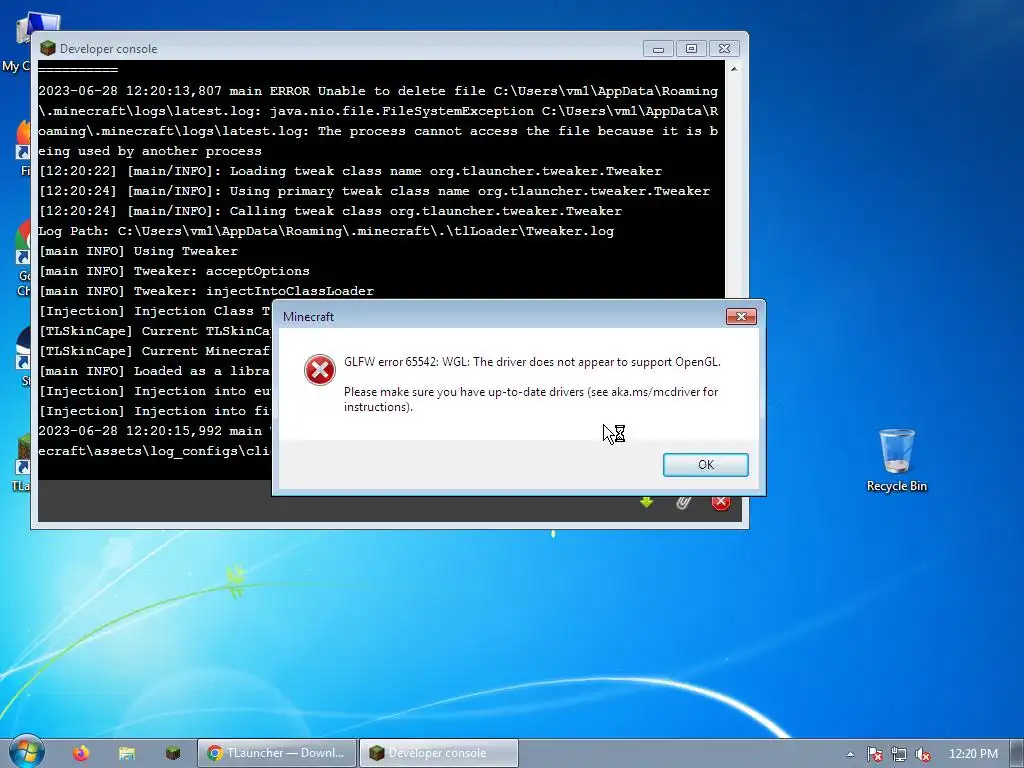Click the 12:20 PM taskbar clock
This screenshot has width=1024, height=768.
tap(973, 754)
